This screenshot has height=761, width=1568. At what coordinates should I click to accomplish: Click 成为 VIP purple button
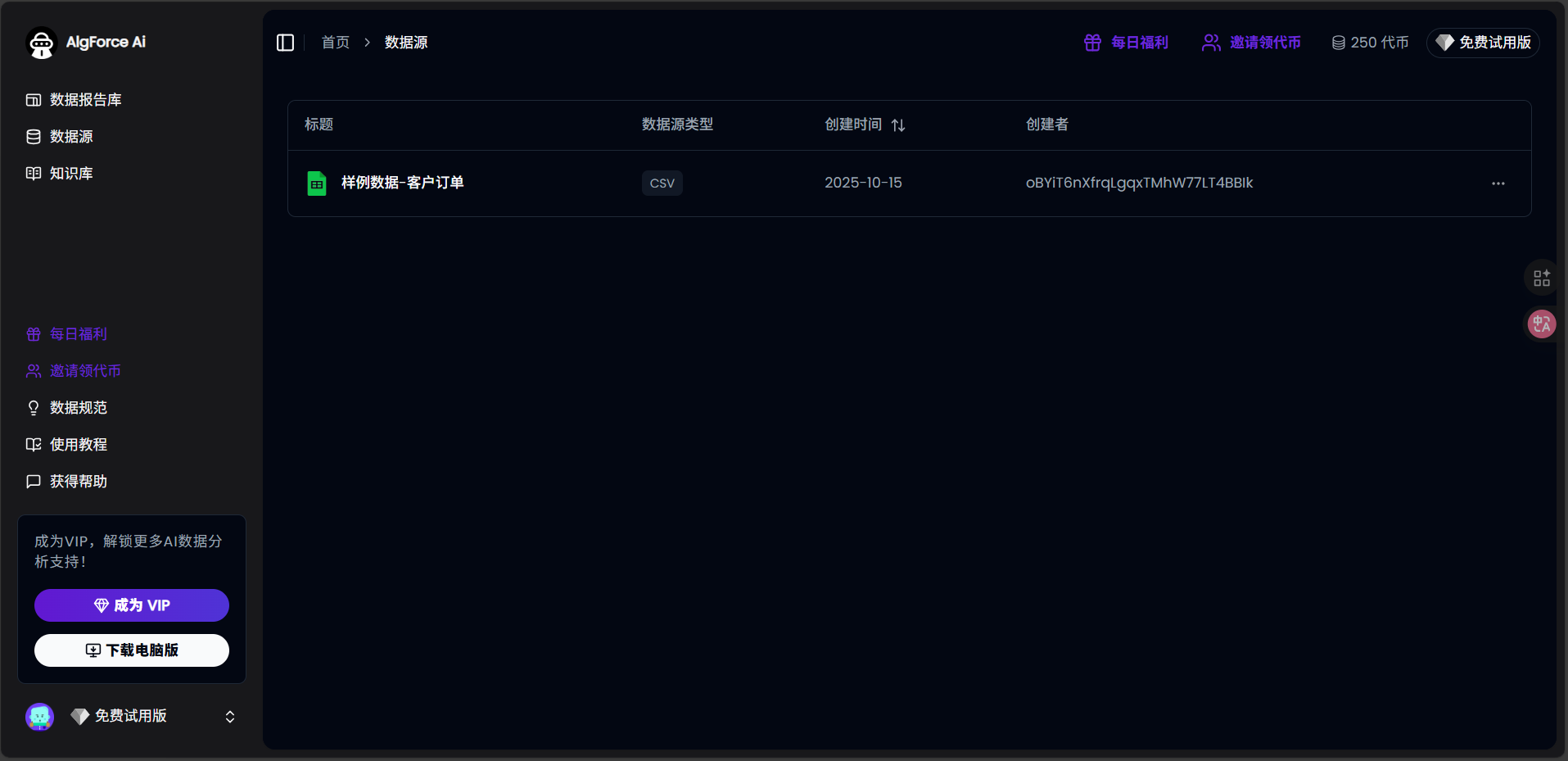[132, 605]
